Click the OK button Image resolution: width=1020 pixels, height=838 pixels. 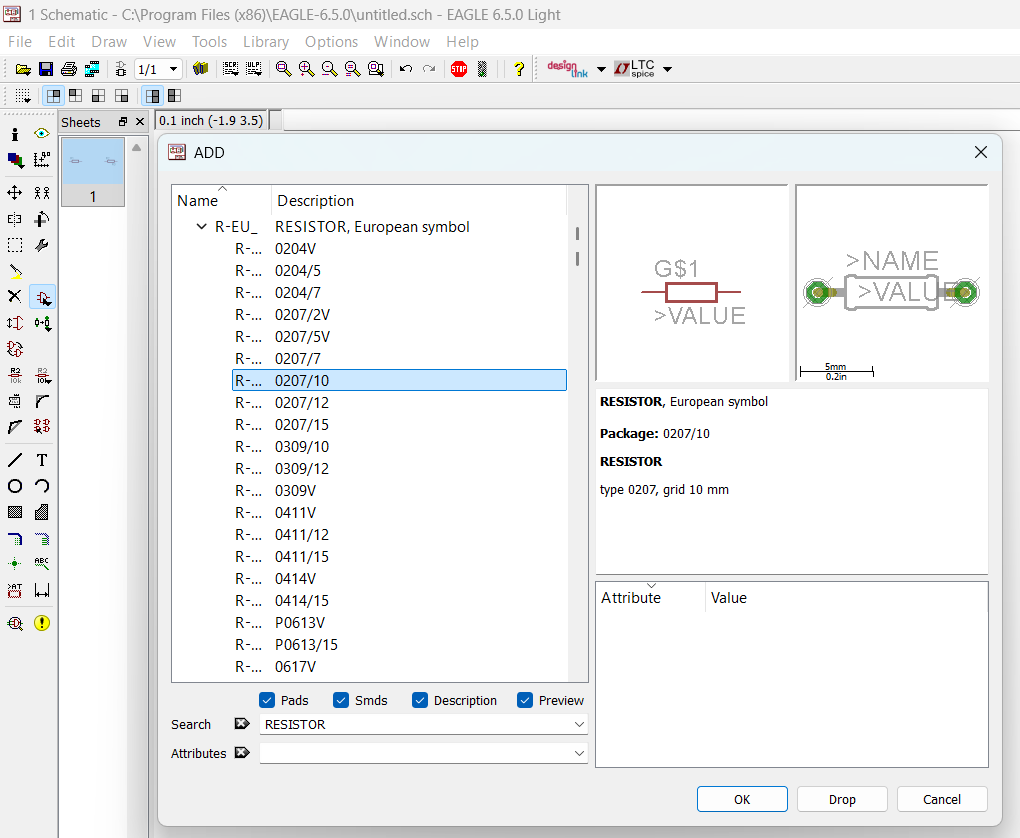tap(742, 799)
